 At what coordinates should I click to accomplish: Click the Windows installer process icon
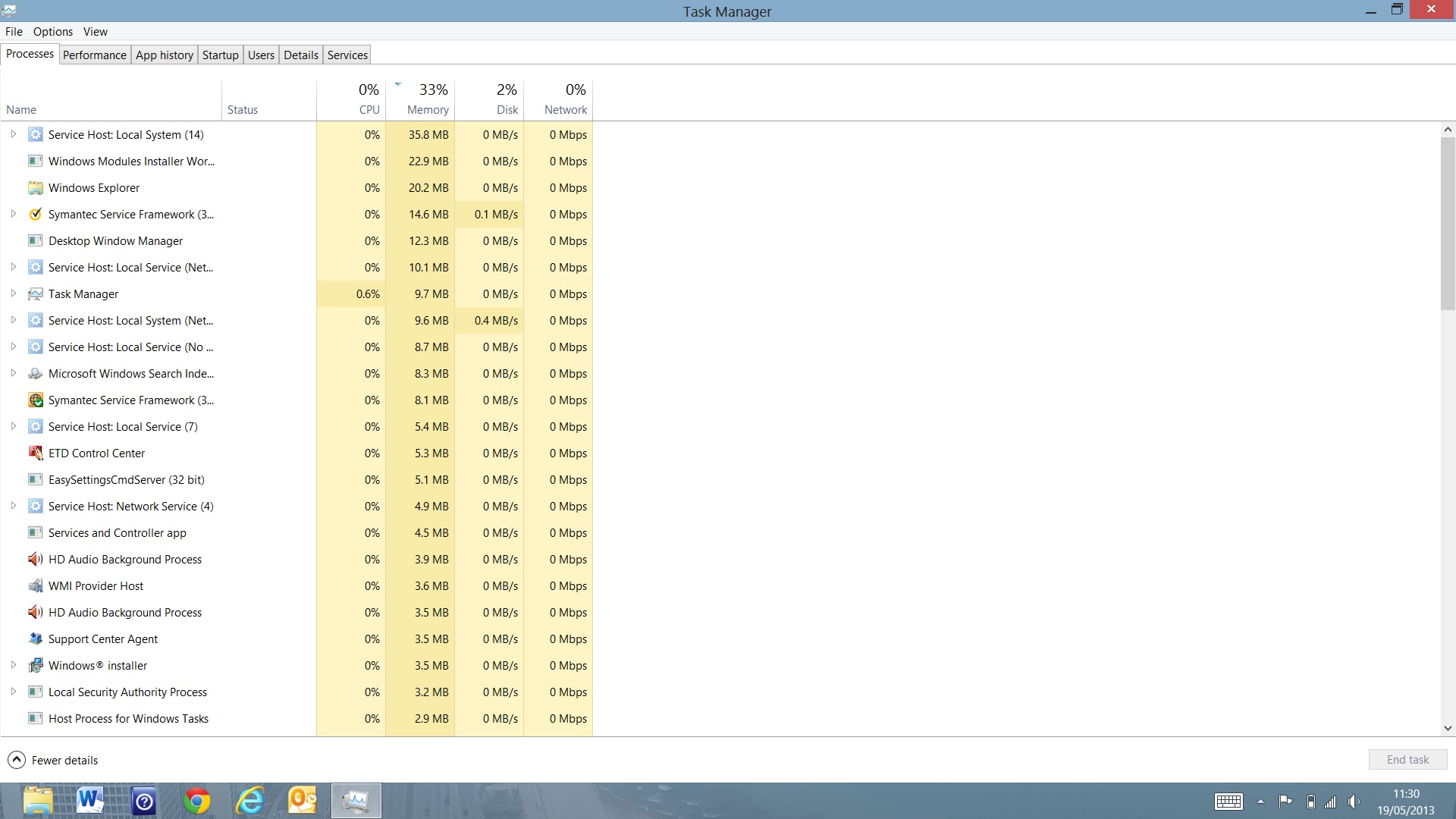(x=35, y=665)
